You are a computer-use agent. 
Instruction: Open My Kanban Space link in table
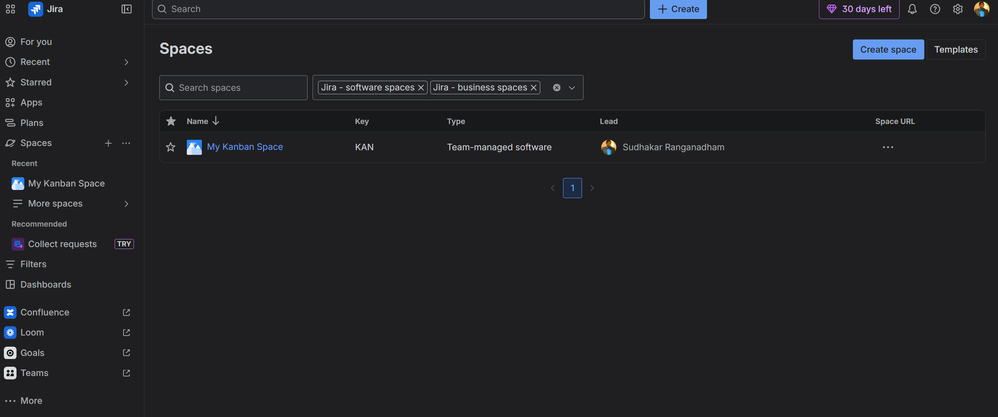[x=245, y=147]
